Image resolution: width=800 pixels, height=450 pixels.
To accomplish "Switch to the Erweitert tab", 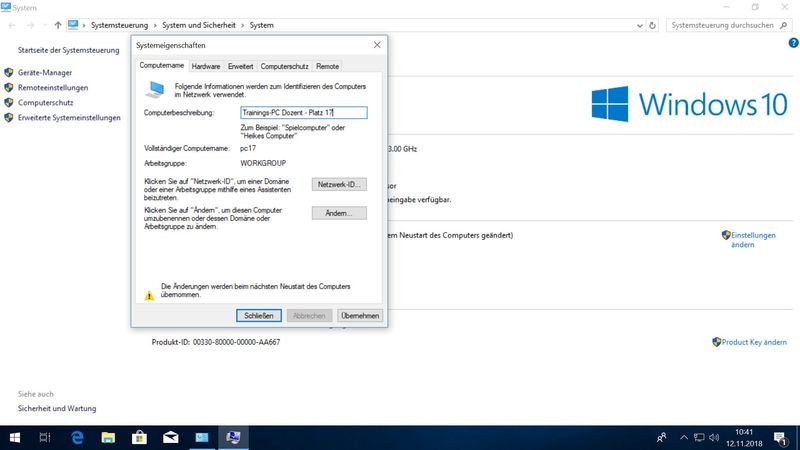I will coord(240,66).
